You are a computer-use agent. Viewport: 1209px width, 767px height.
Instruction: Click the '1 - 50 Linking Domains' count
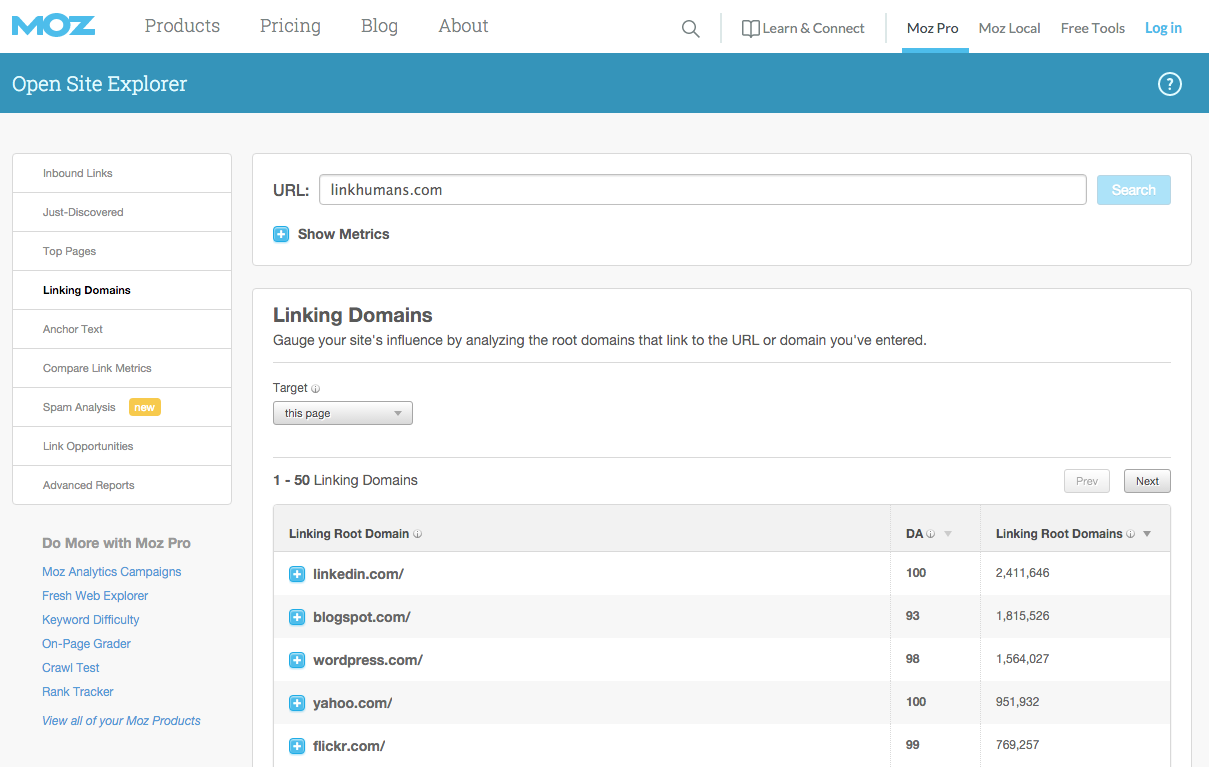click(346, 480)
